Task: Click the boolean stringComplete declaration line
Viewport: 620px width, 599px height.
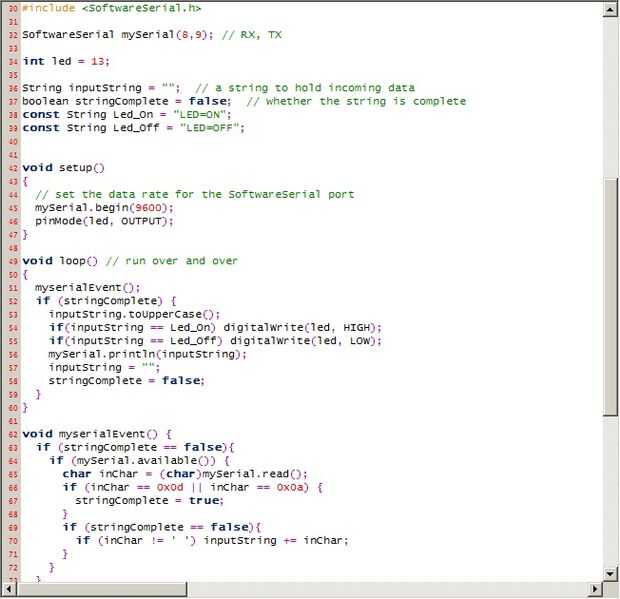Action: (244, 101)
